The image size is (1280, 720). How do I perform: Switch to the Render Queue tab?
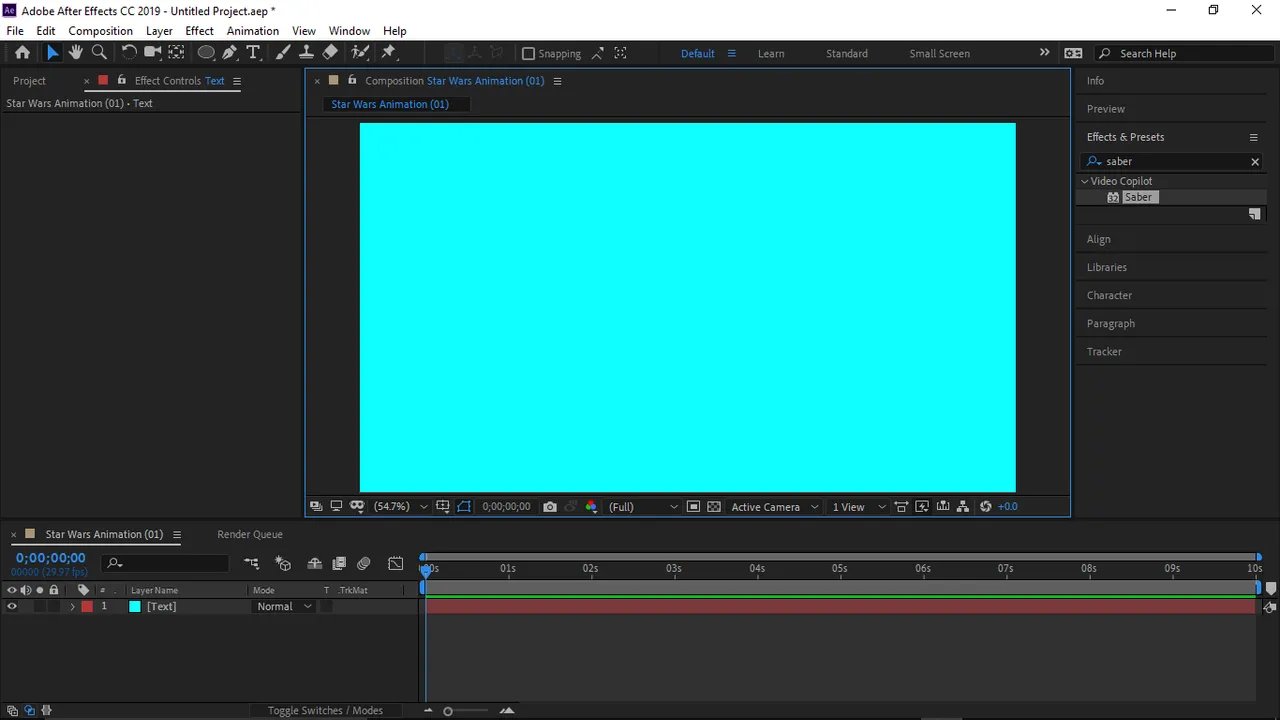[250, 534]
